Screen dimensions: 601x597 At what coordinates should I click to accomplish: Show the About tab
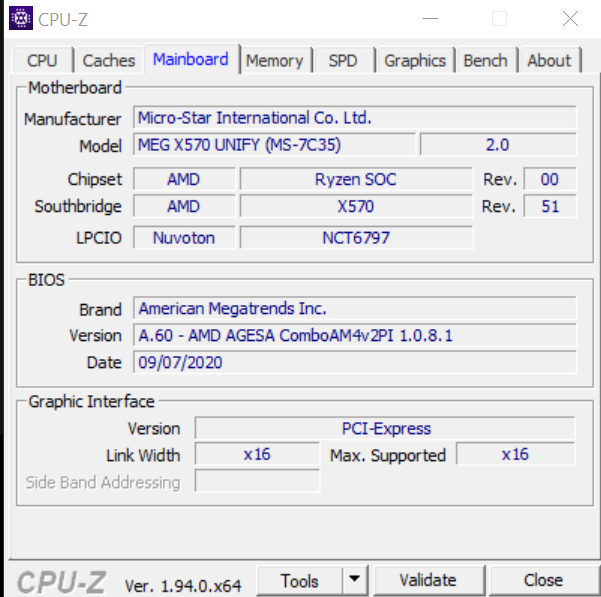click(x=549, y=61)
